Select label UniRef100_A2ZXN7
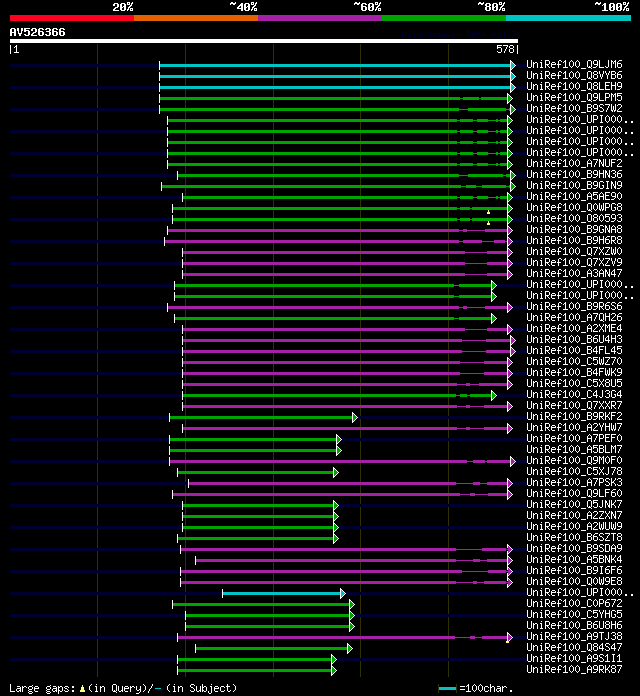 point(574,515)
